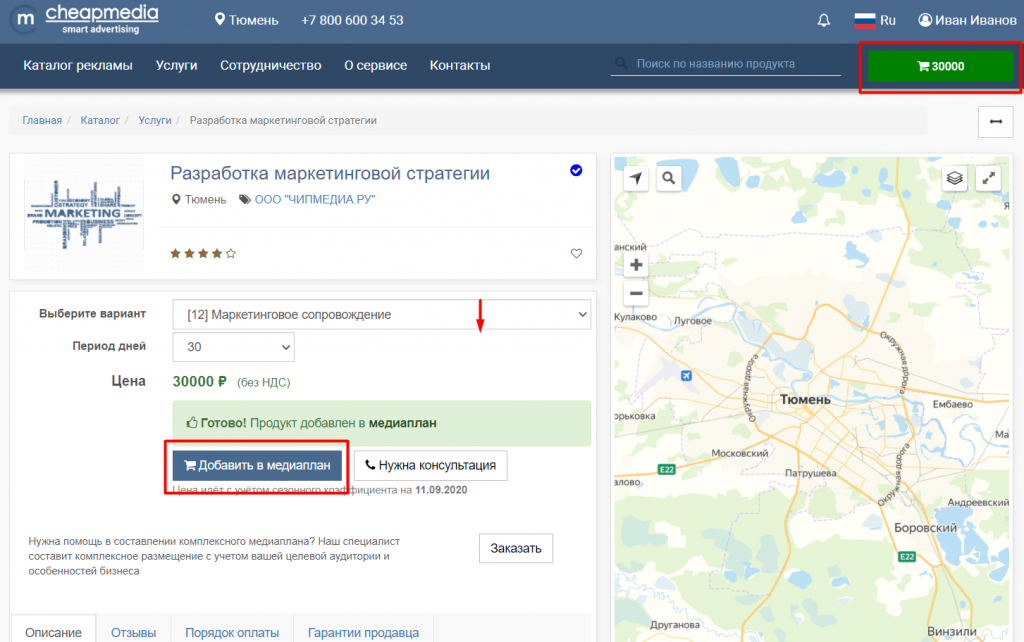Expand the "Выберите вариант" dropdown

coord(381,315)
